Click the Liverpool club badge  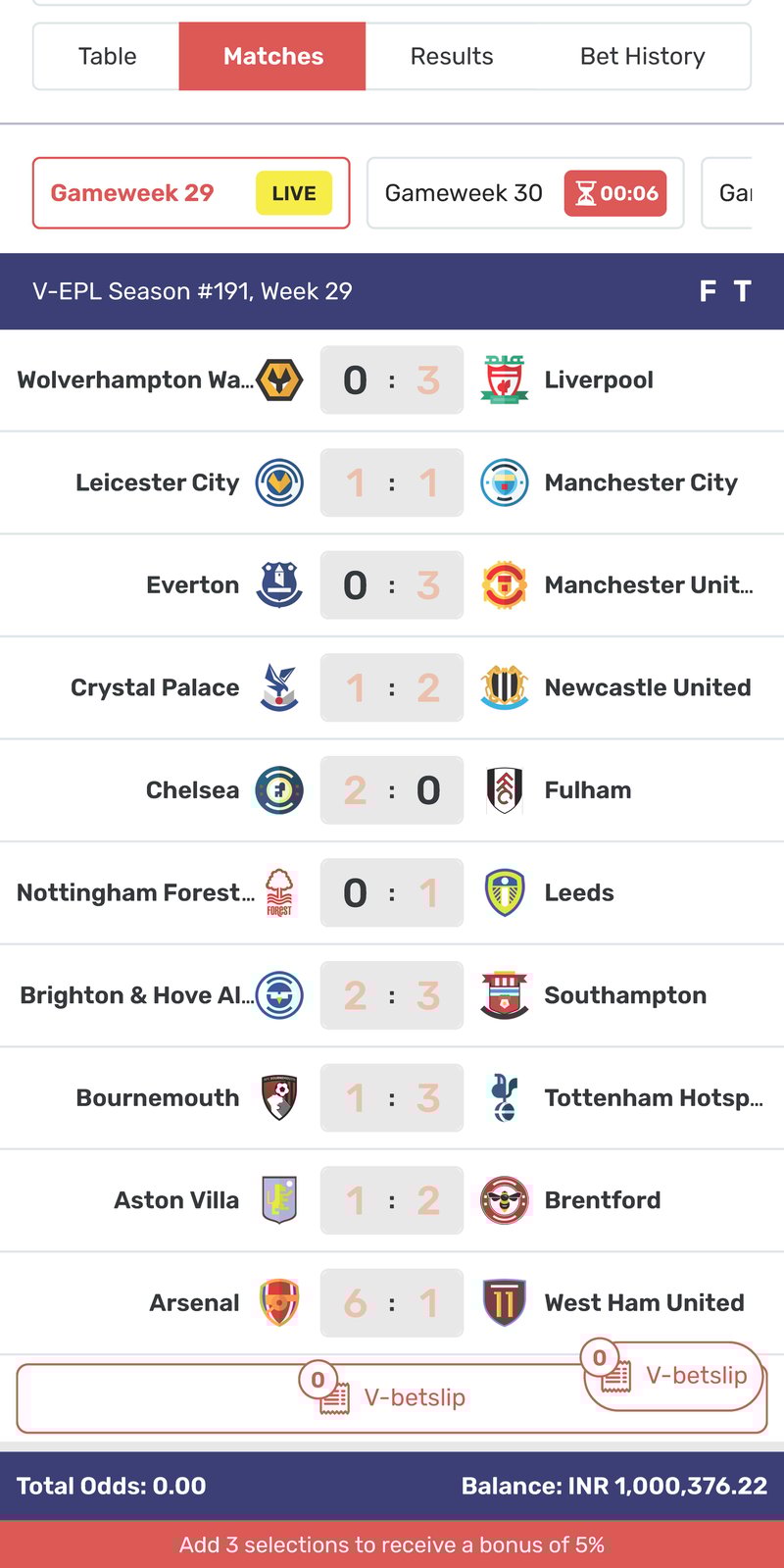[x=505, y=379]
